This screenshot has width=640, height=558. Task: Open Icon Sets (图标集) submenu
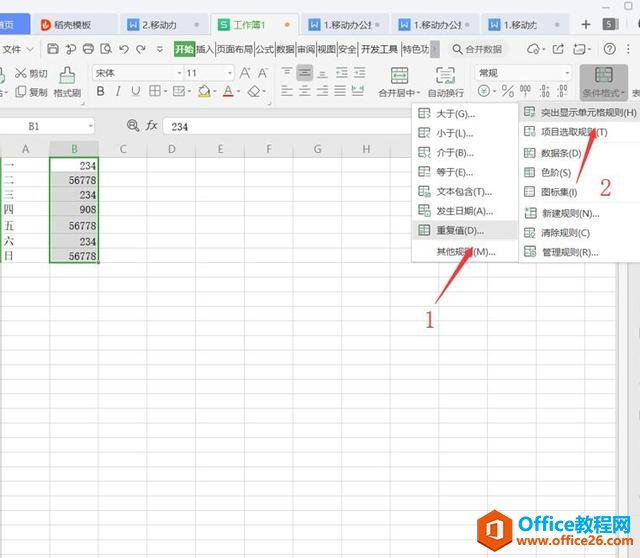click(x=580, y=192)
